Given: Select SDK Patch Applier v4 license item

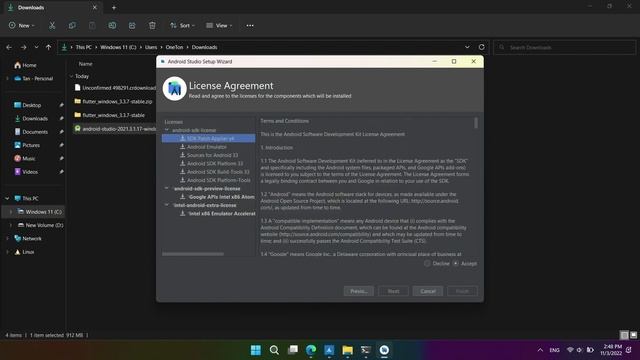Looking at the screenshot, I should tap(208, 138).
